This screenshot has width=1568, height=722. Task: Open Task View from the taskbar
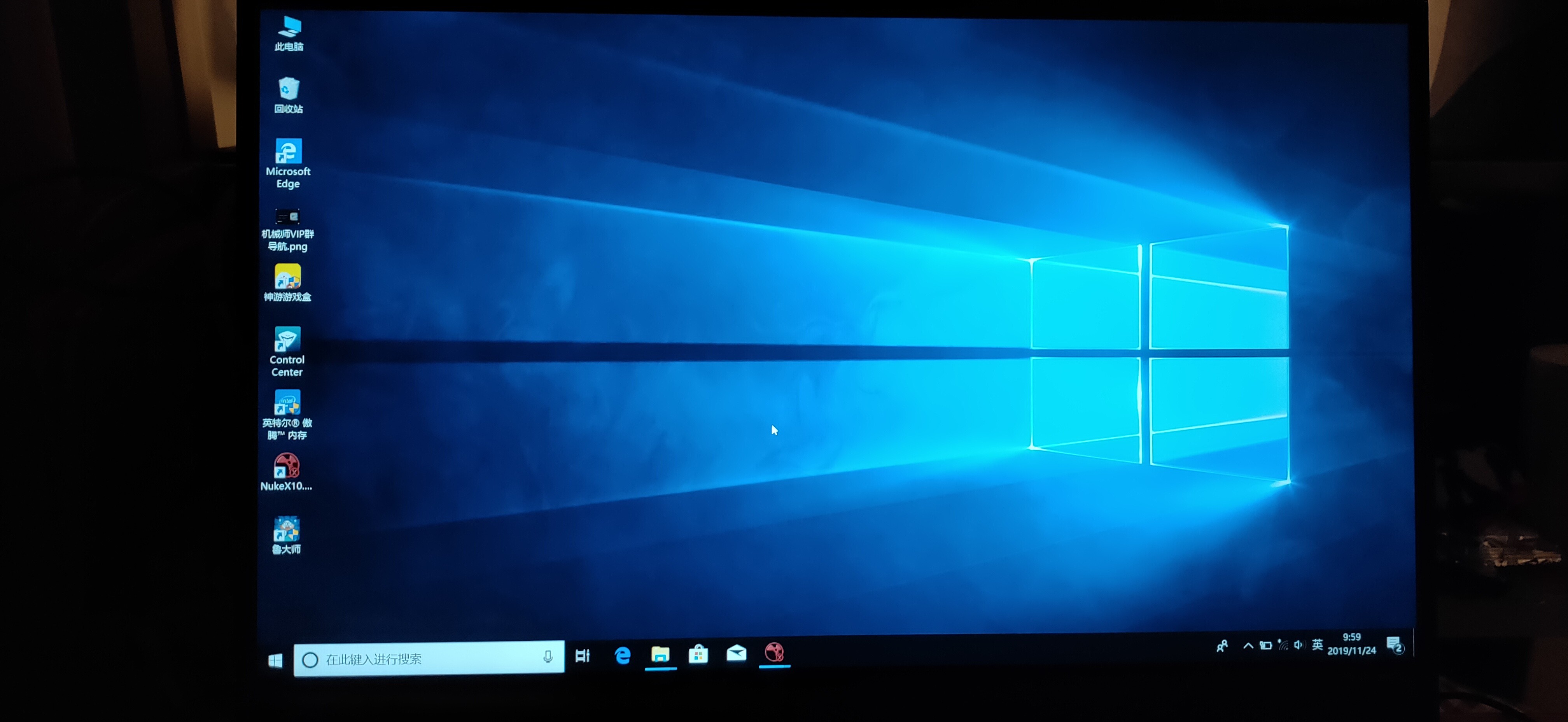583,655
